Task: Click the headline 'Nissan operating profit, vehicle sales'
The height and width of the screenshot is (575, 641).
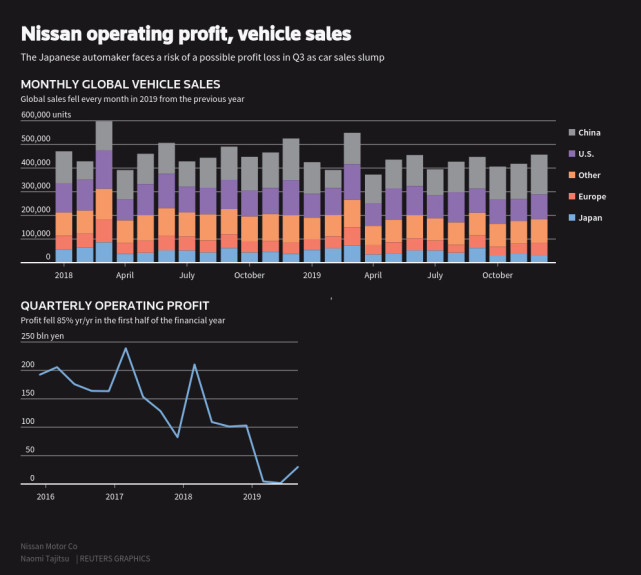Action: pos(186,34)
